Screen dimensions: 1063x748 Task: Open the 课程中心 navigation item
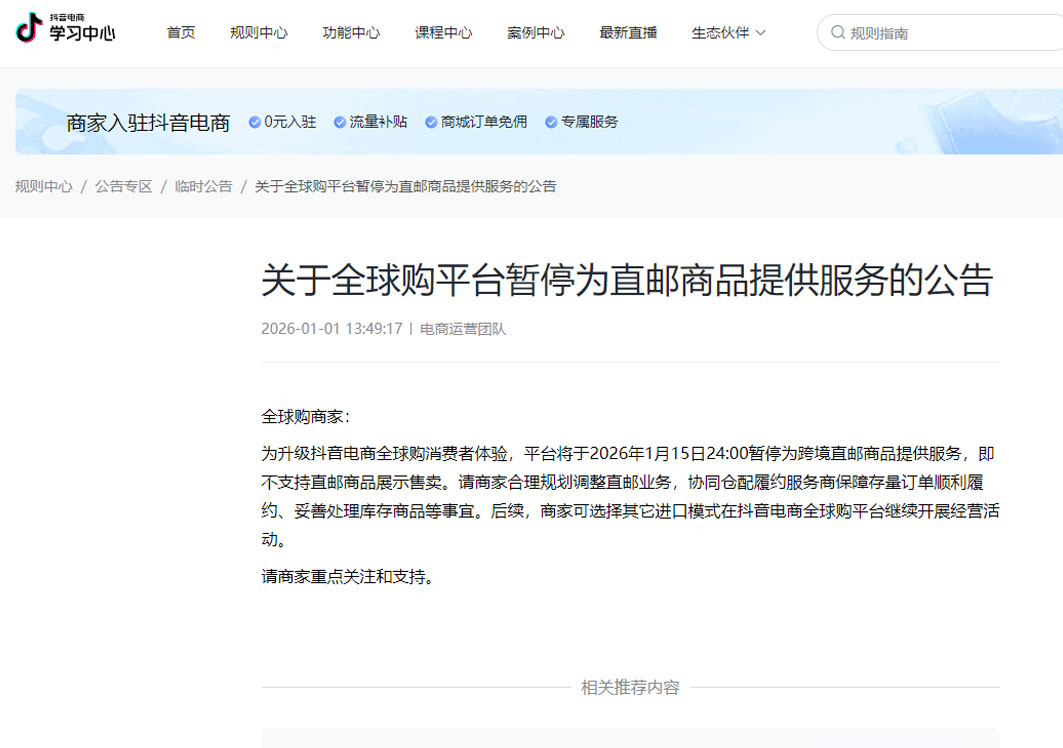point(443,32)
